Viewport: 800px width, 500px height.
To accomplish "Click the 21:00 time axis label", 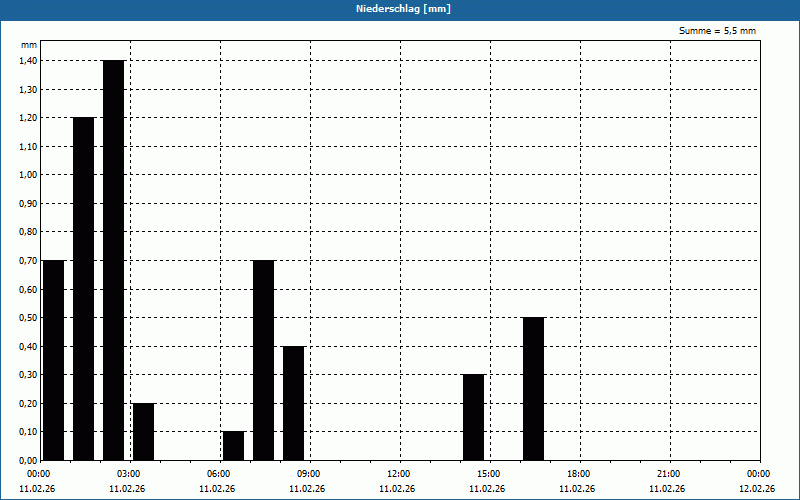I will click(x=669, y=474).
